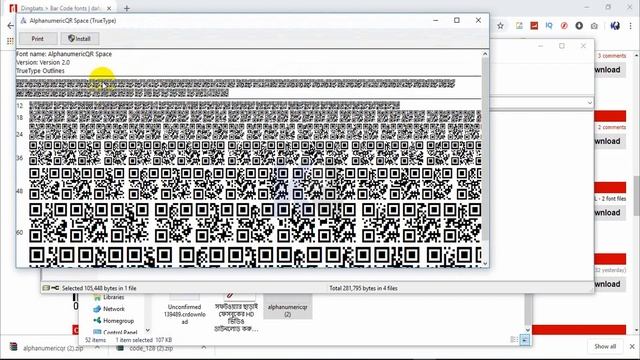The height and width of the screenshot is (360, 640).
Task: Click the red compass extension icon
Action: [x=564, y=26]
